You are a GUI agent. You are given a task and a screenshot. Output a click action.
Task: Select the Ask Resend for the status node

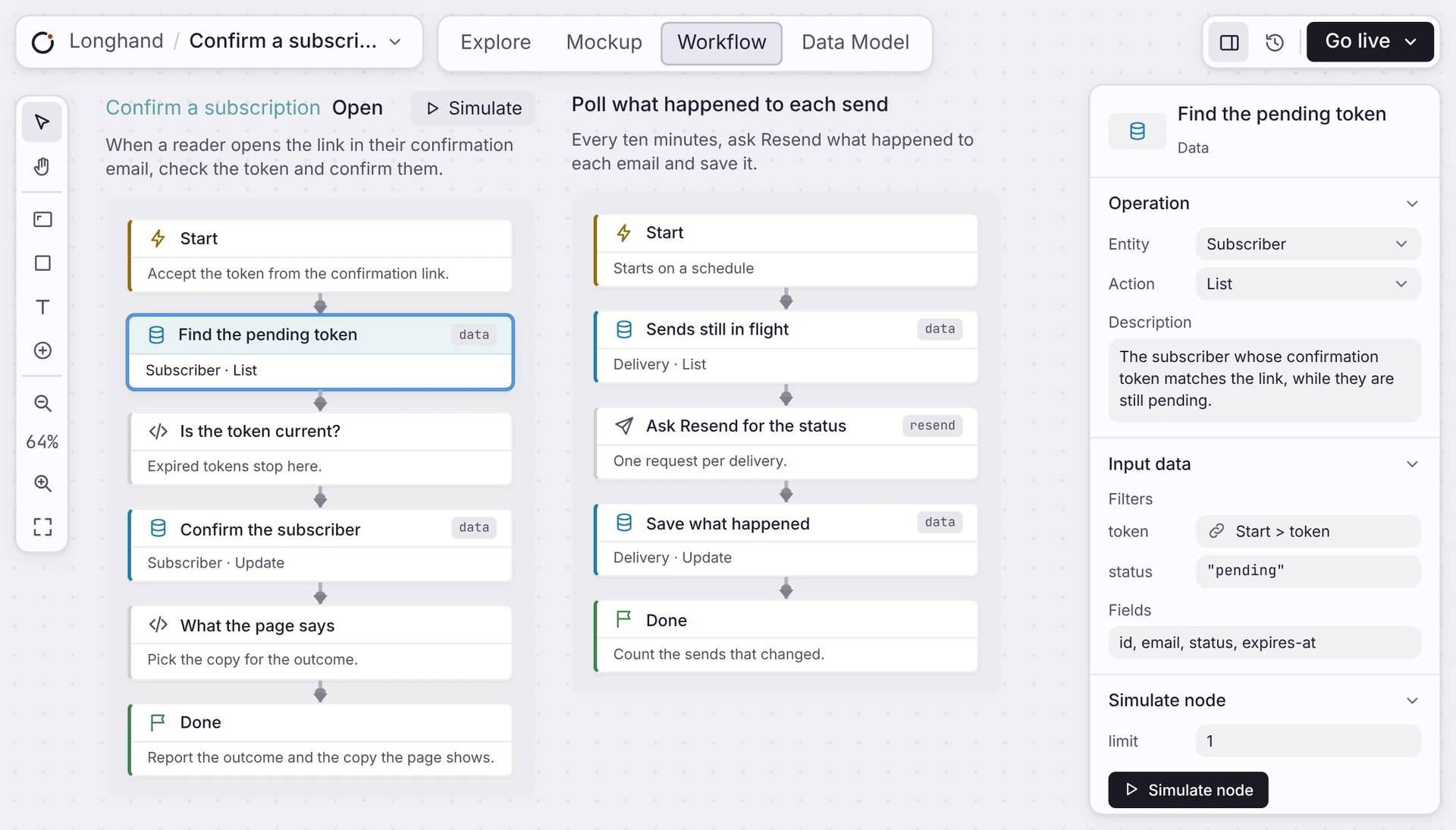(786, 444)
